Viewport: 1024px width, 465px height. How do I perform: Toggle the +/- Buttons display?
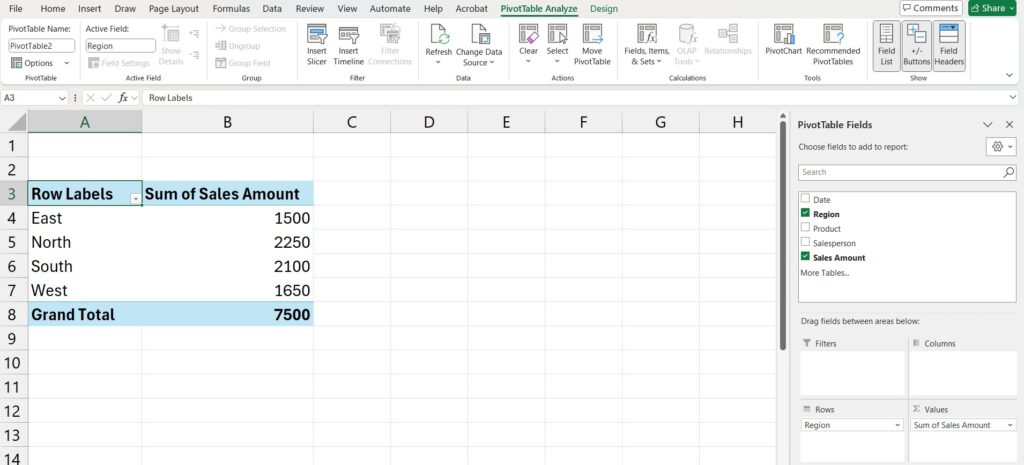916,45
